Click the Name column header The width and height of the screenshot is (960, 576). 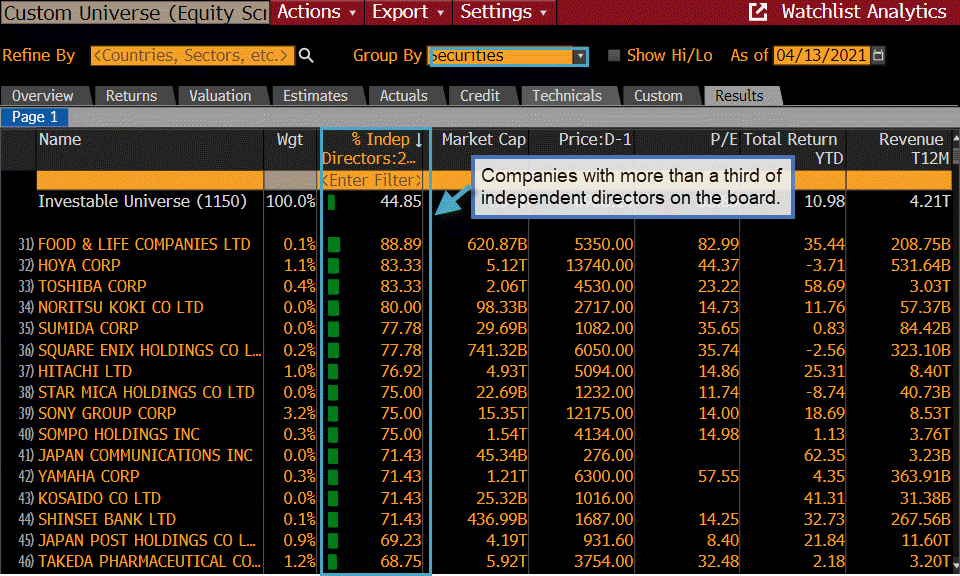(x=60, y=140)
